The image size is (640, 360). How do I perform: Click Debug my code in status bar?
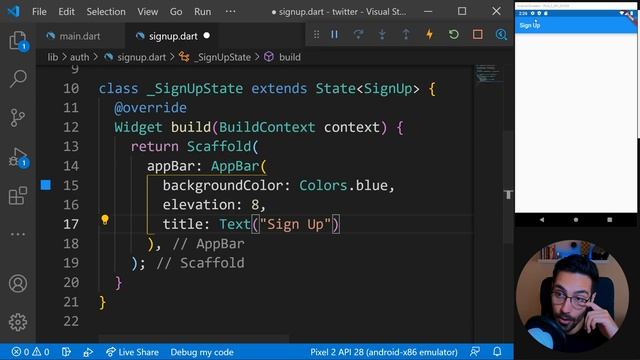[x=202, y=352]
